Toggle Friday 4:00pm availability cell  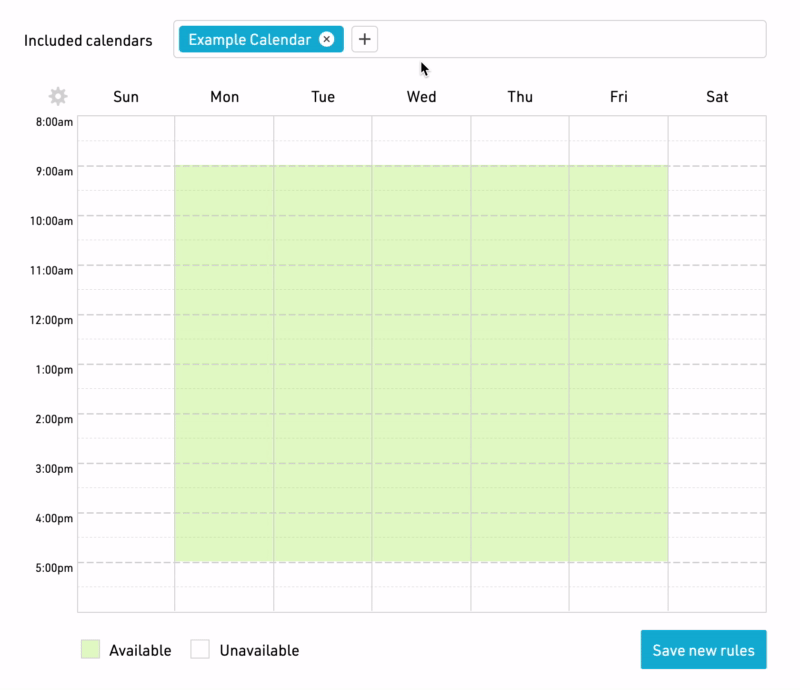pos(618,540)
